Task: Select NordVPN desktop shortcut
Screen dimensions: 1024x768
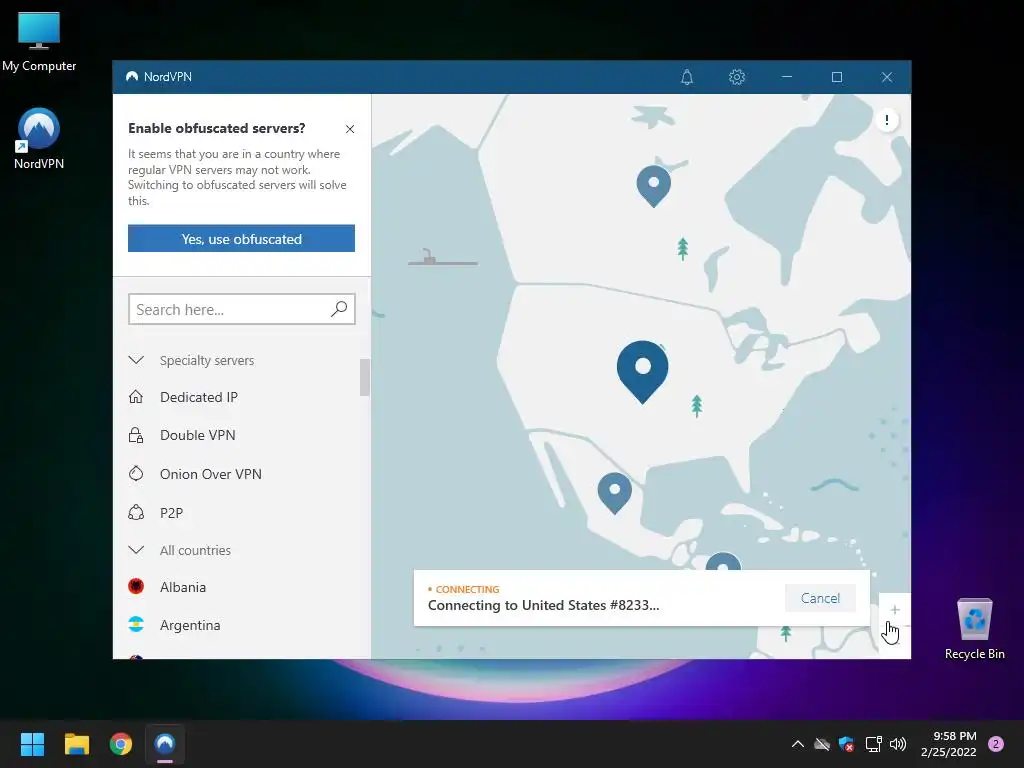Action: coord(39,138)
